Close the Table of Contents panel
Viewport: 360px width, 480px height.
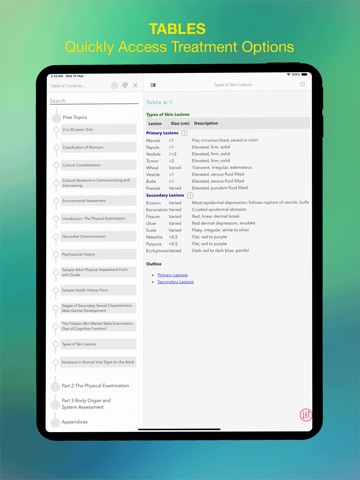135,85
